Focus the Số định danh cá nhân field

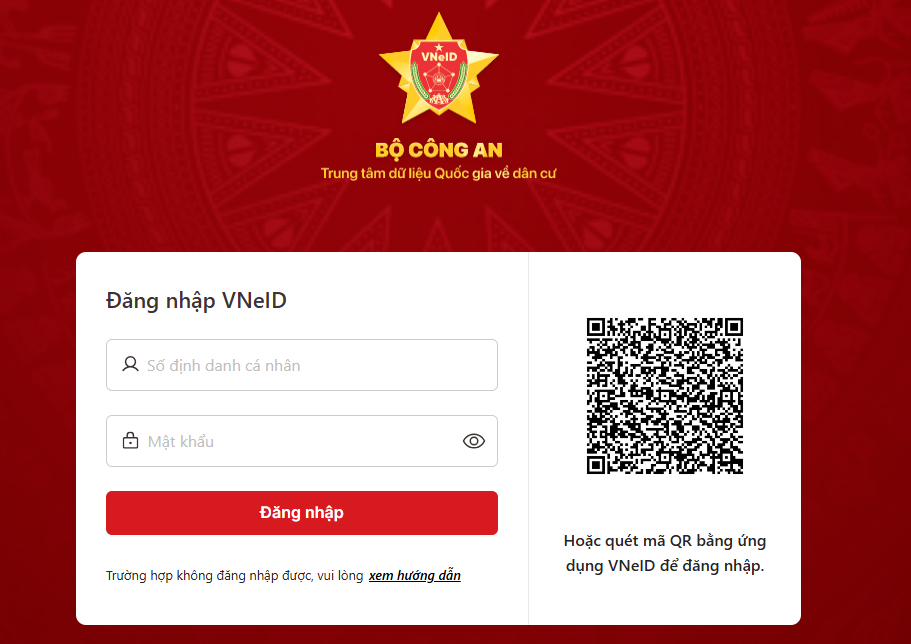(x=302, y=365)
